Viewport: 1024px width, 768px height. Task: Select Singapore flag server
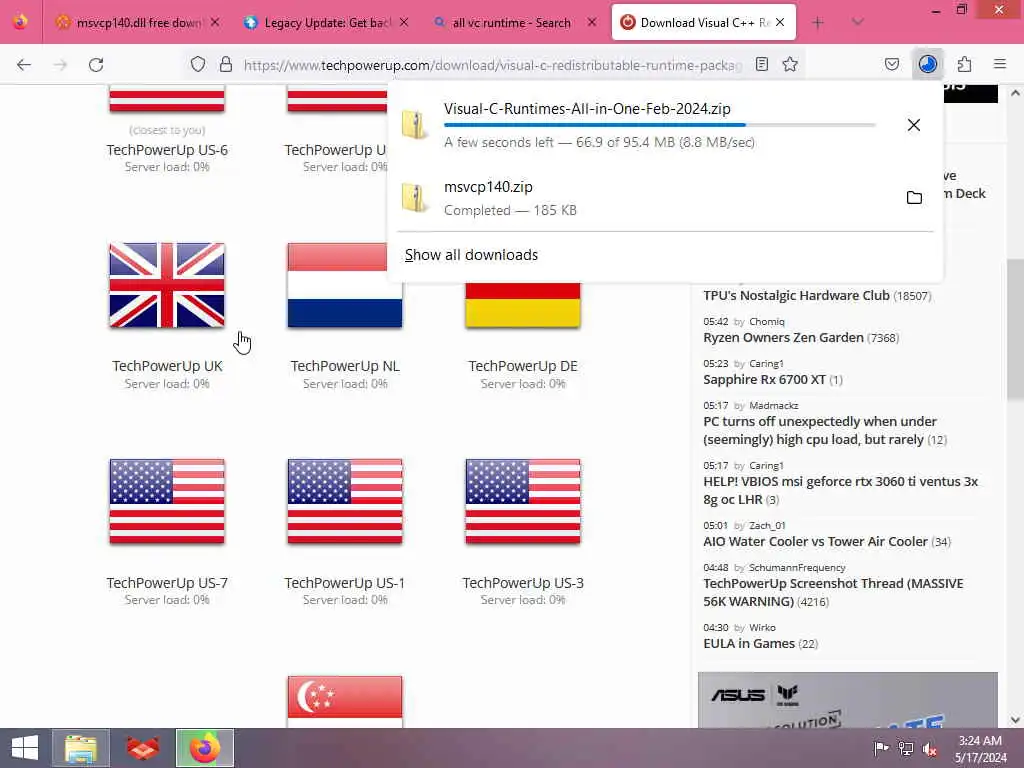(x=345, y=702)
